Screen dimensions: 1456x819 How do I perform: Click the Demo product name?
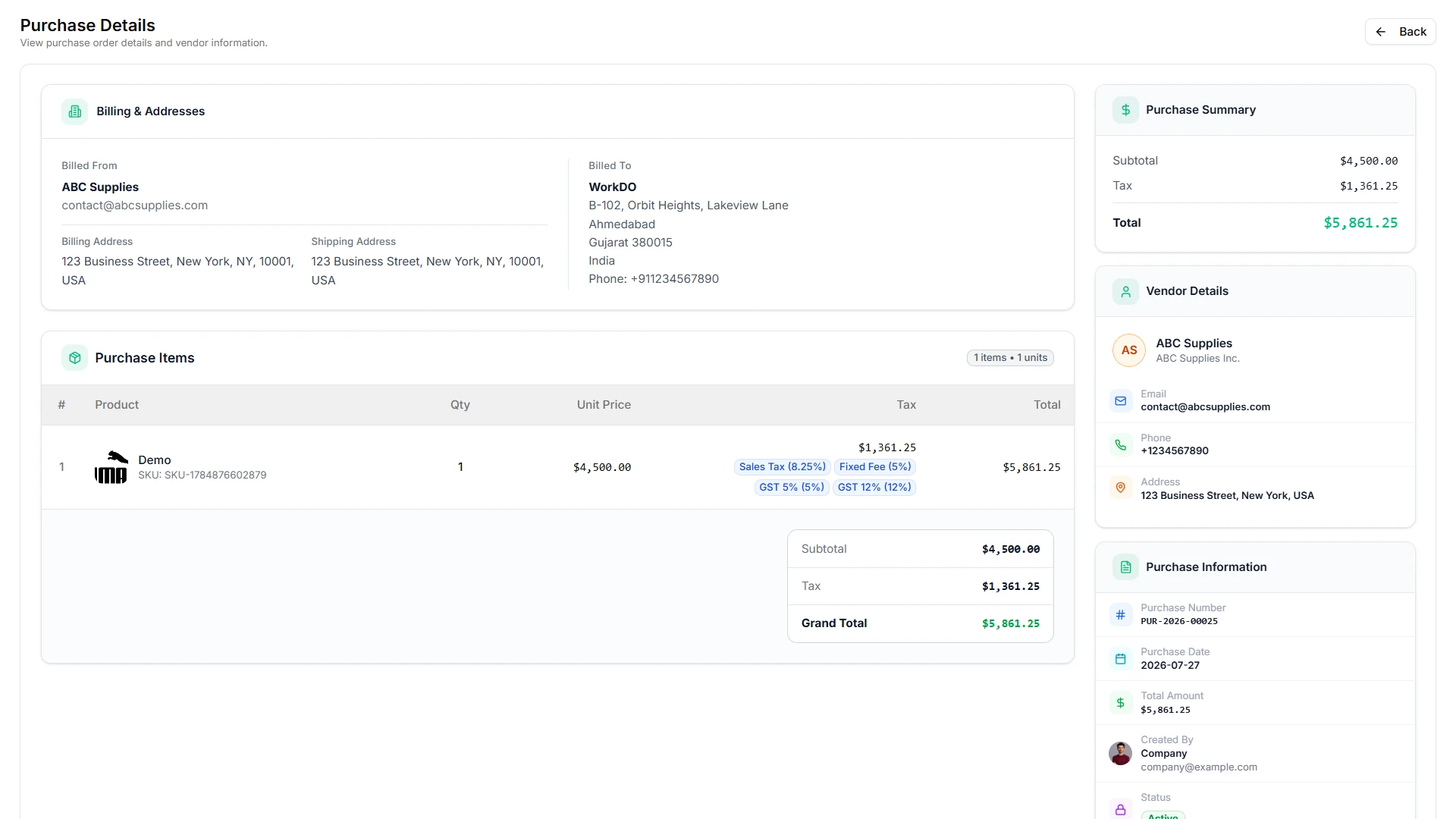coord(155,460)
